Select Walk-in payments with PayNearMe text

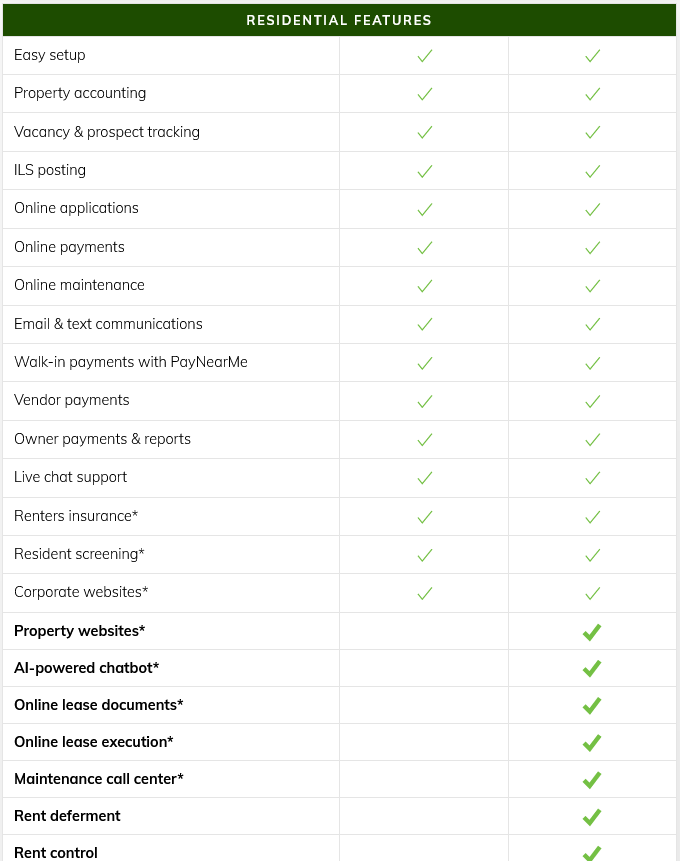pos(131,362)
